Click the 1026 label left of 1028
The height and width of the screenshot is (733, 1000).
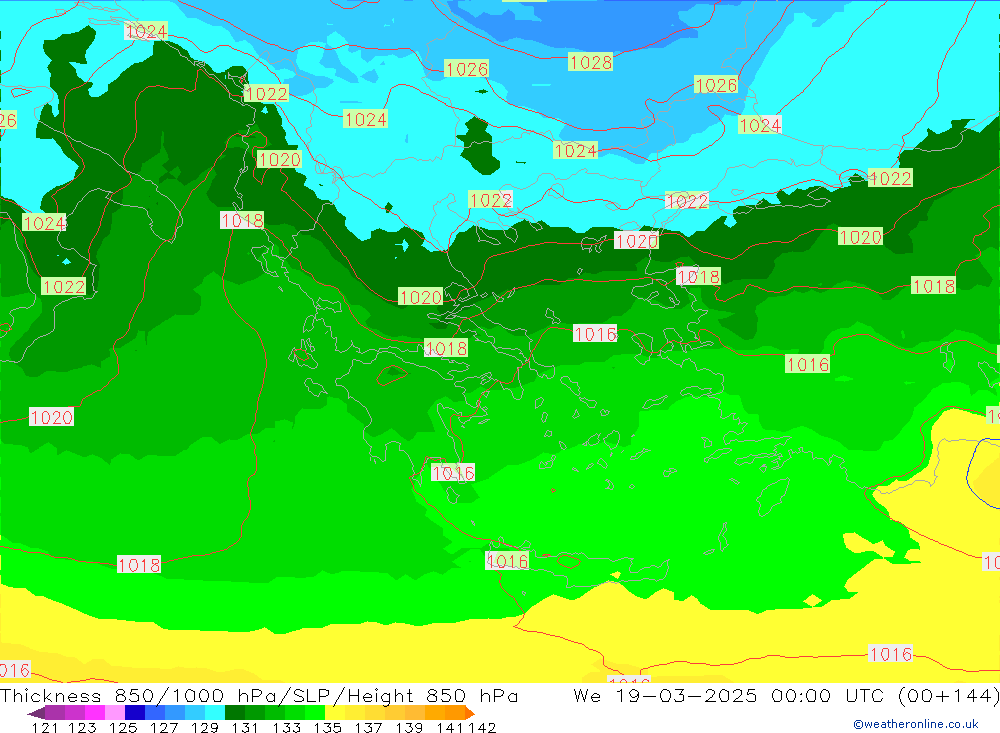pyautogui.click(x=466, y=69)
